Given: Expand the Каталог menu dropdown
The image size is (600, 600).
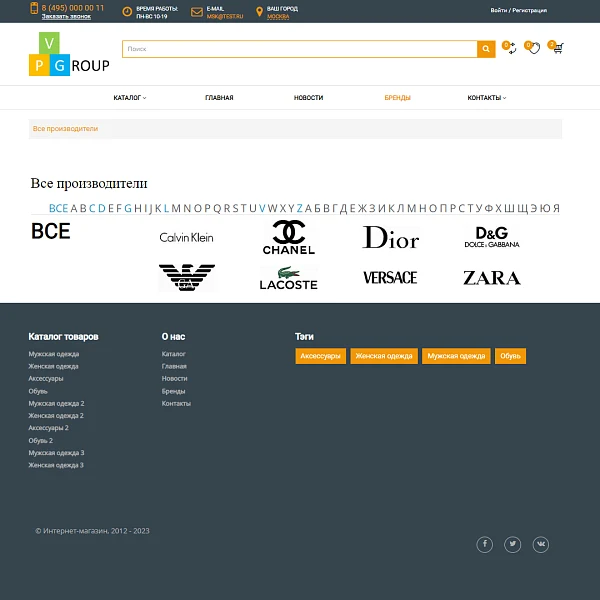Looking at the screenshot, I should tap(130, 98).
